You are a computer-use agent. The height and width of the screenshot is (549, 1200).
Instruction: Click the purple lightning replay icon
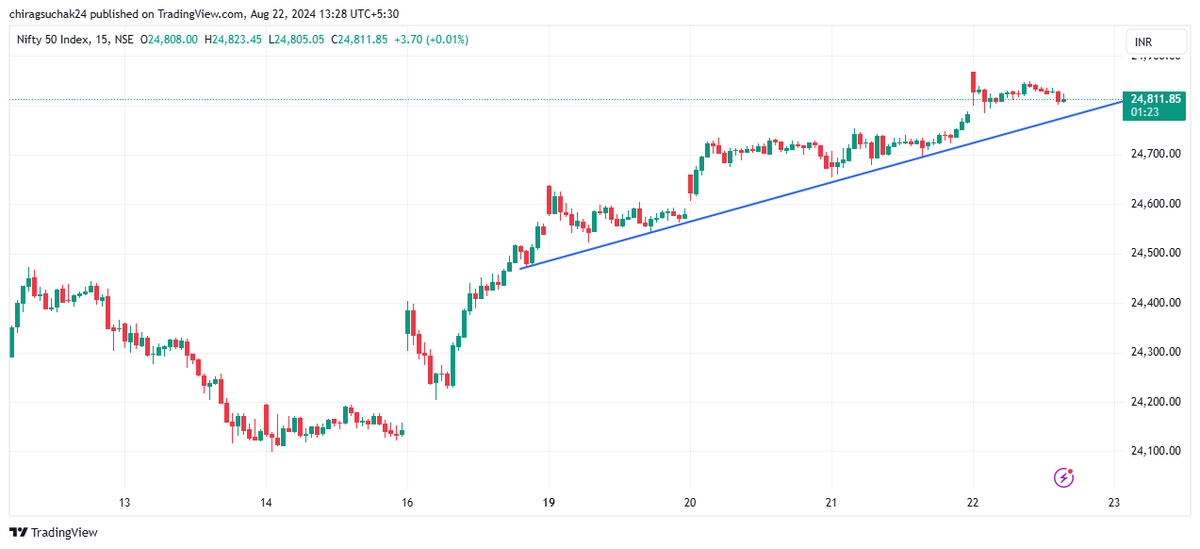pyautogui.click(x=1065, y=478)
